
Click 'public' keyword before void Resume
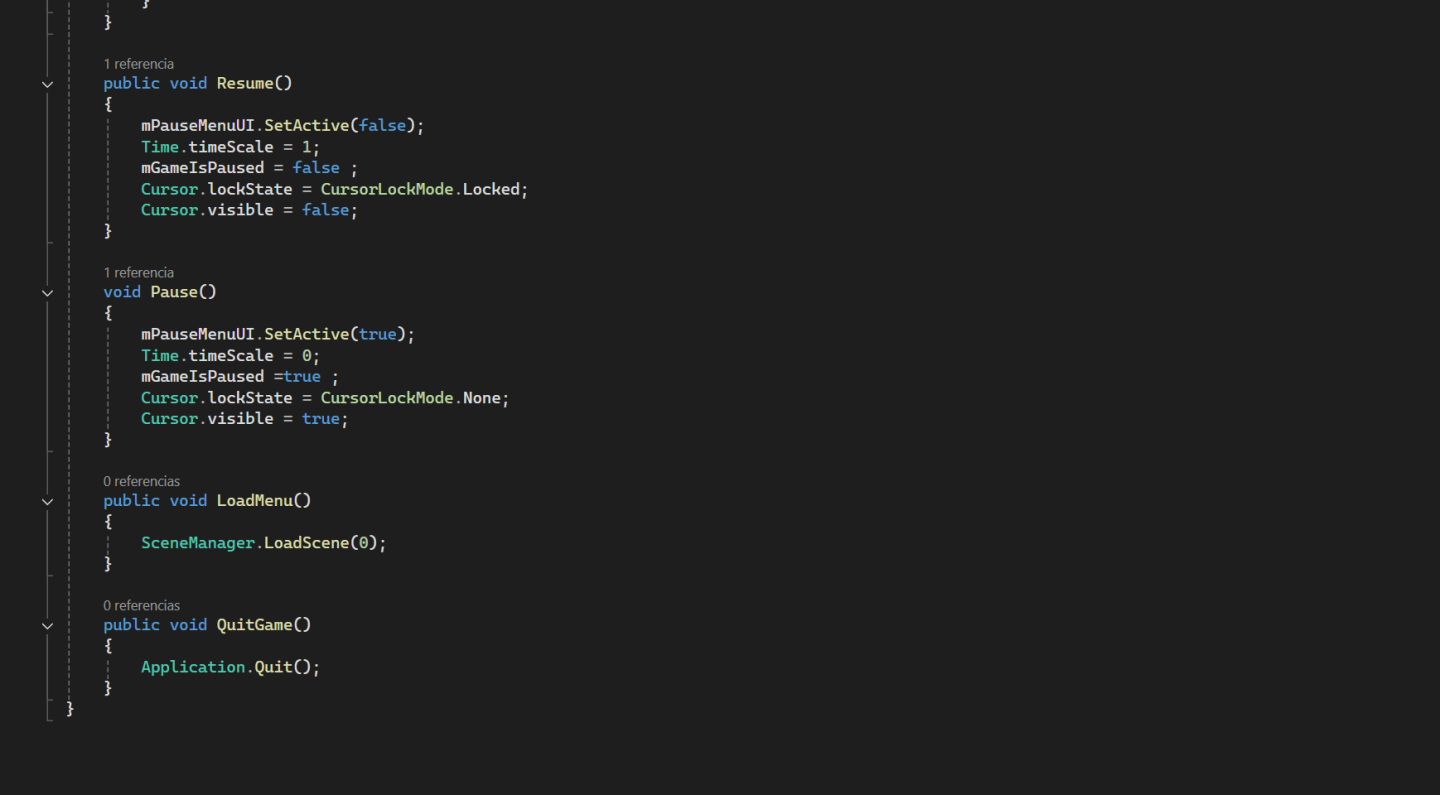132,83
